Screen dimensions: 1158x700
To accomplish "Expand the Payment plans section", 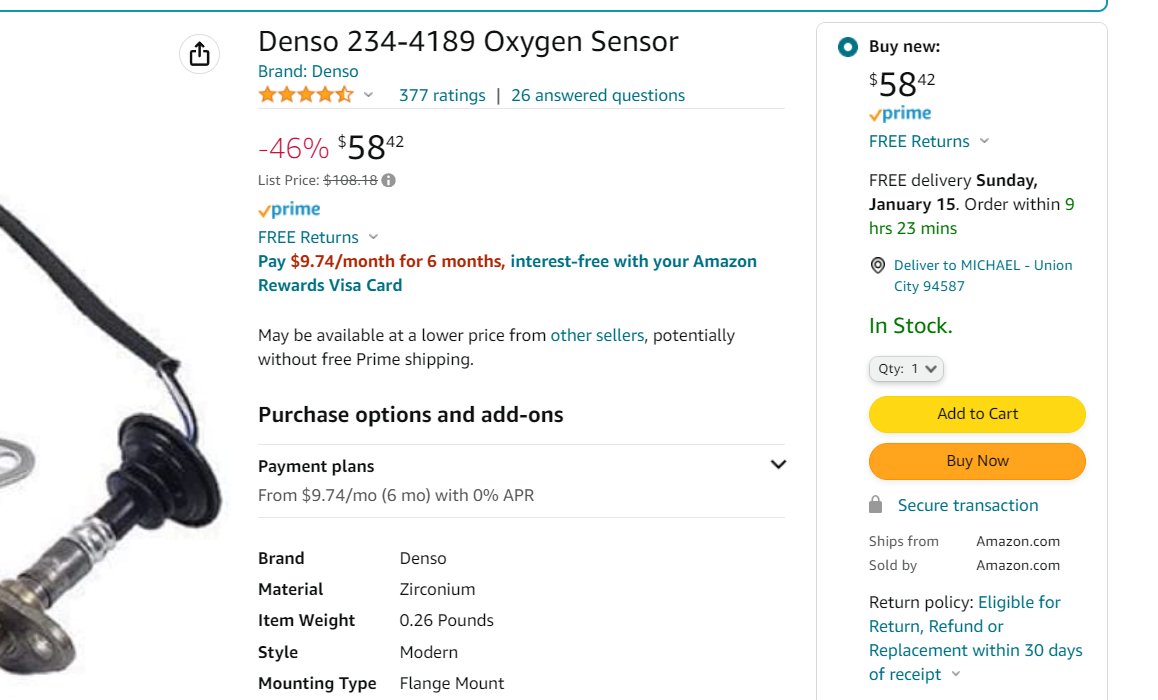I will [521, 480].
